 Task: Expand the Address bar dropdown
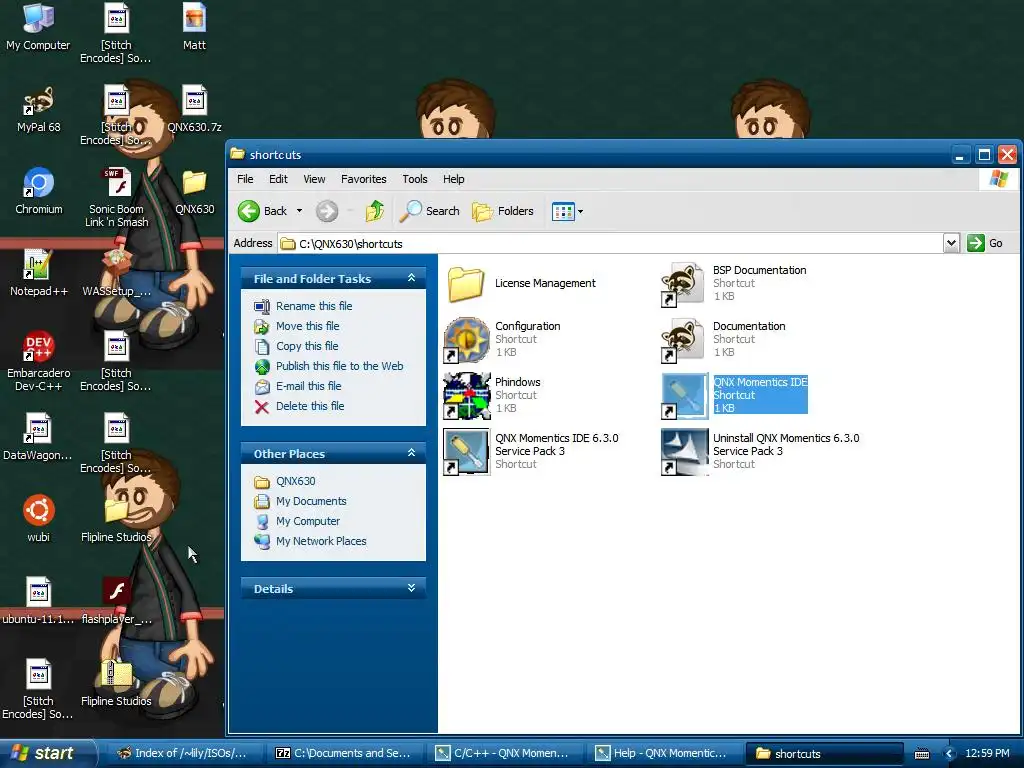click(952, 244)
